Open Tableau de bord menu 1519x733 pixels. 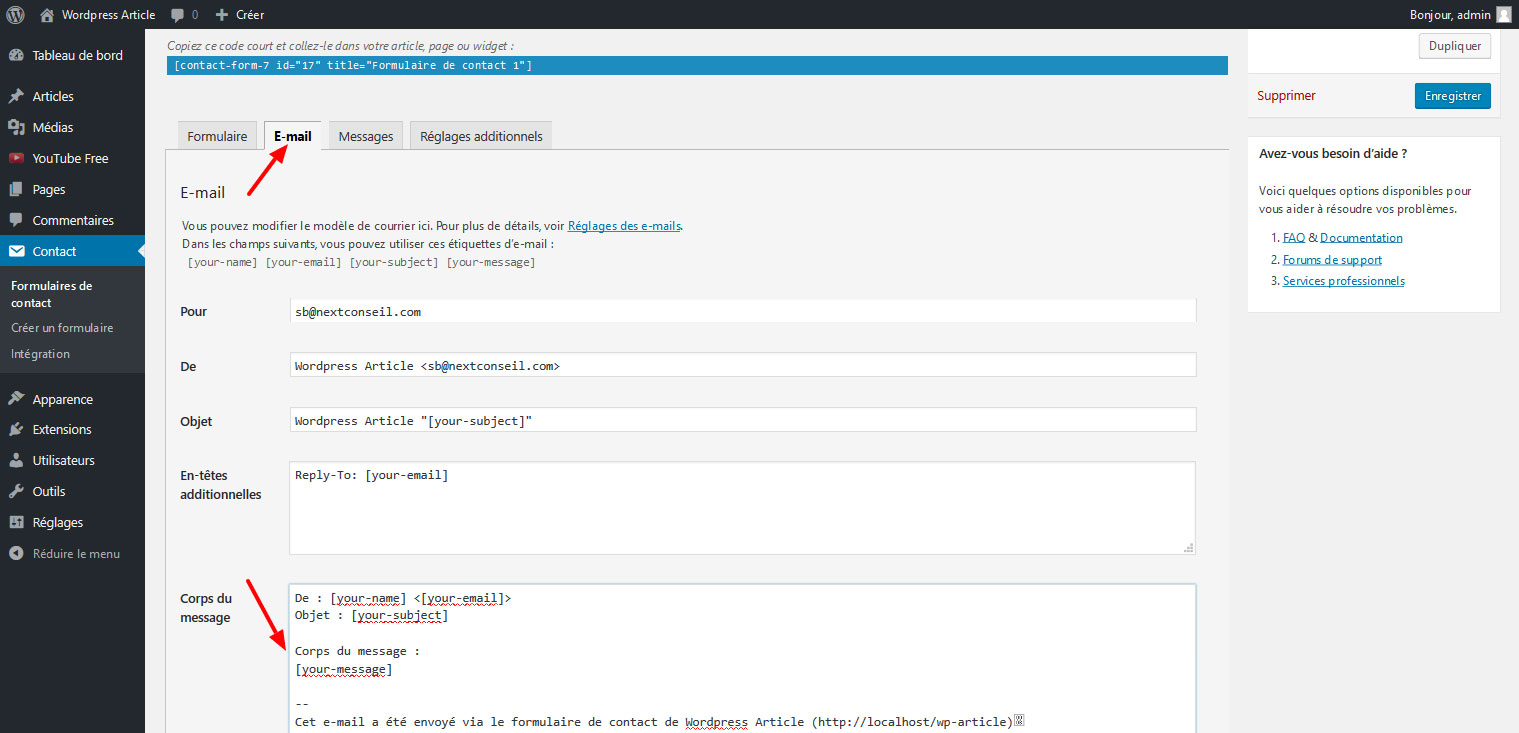77,55
